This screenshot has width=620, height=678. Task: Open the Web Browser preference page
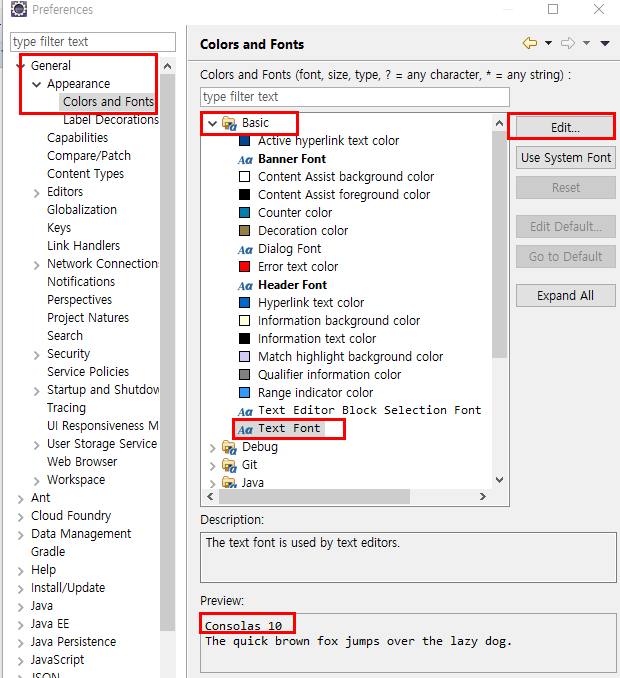[x=82, y=462]
